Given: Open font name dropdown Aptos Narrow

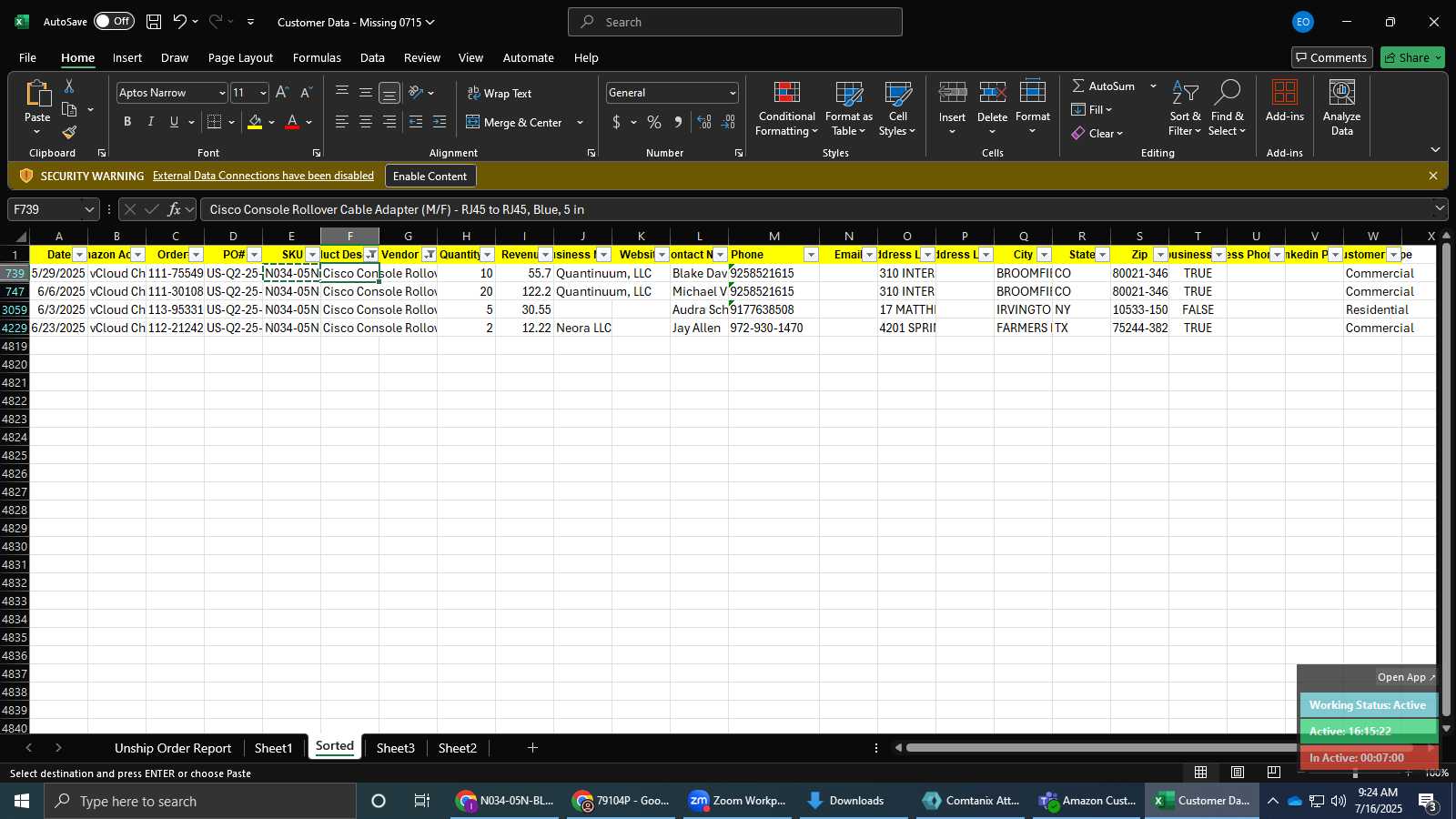Looking at the screenshot, I should tap(221, 93).
